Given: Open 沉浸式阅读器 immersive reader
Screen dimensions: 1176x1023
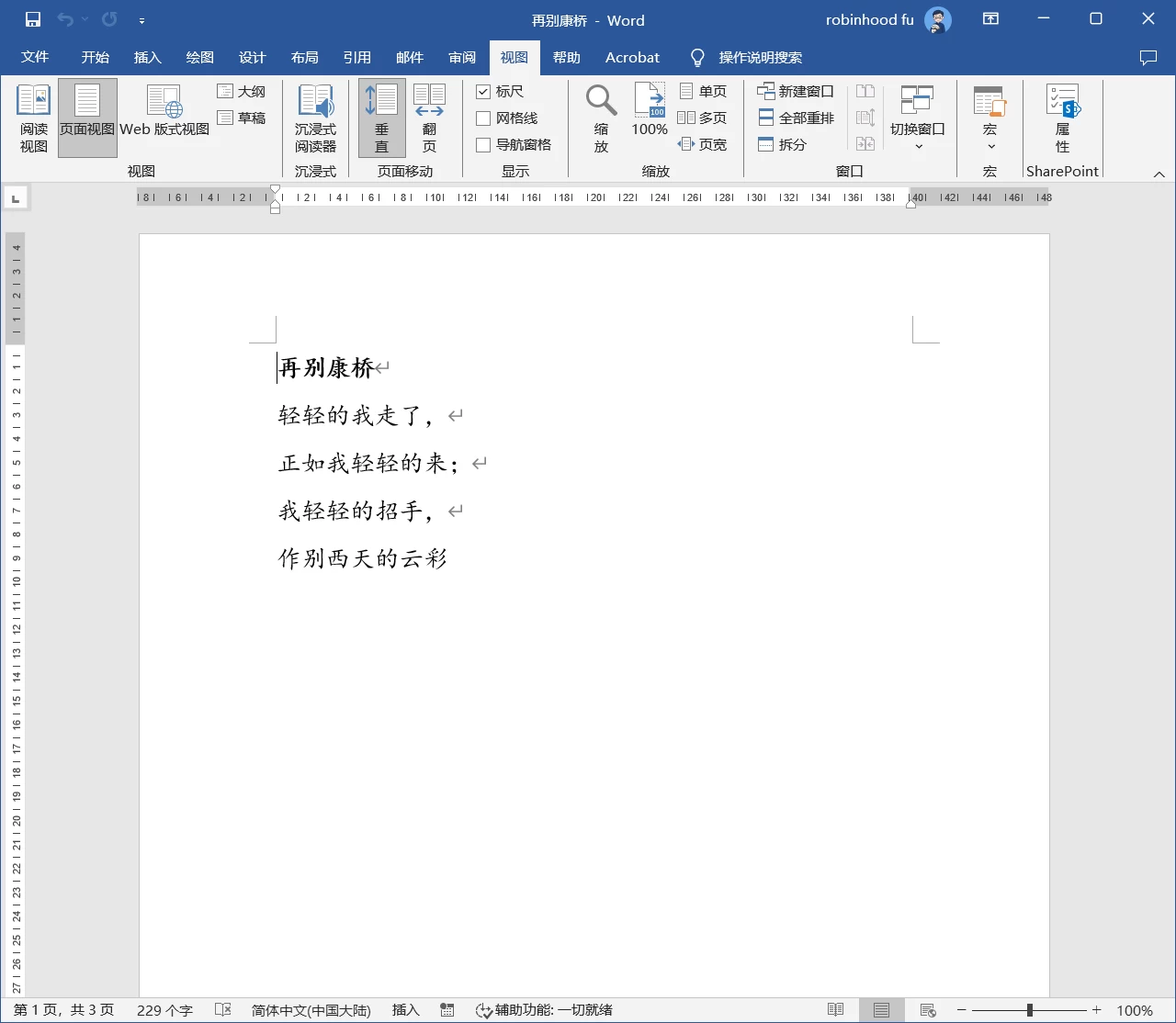Looking at the screenshot, I should pos(315,118).
